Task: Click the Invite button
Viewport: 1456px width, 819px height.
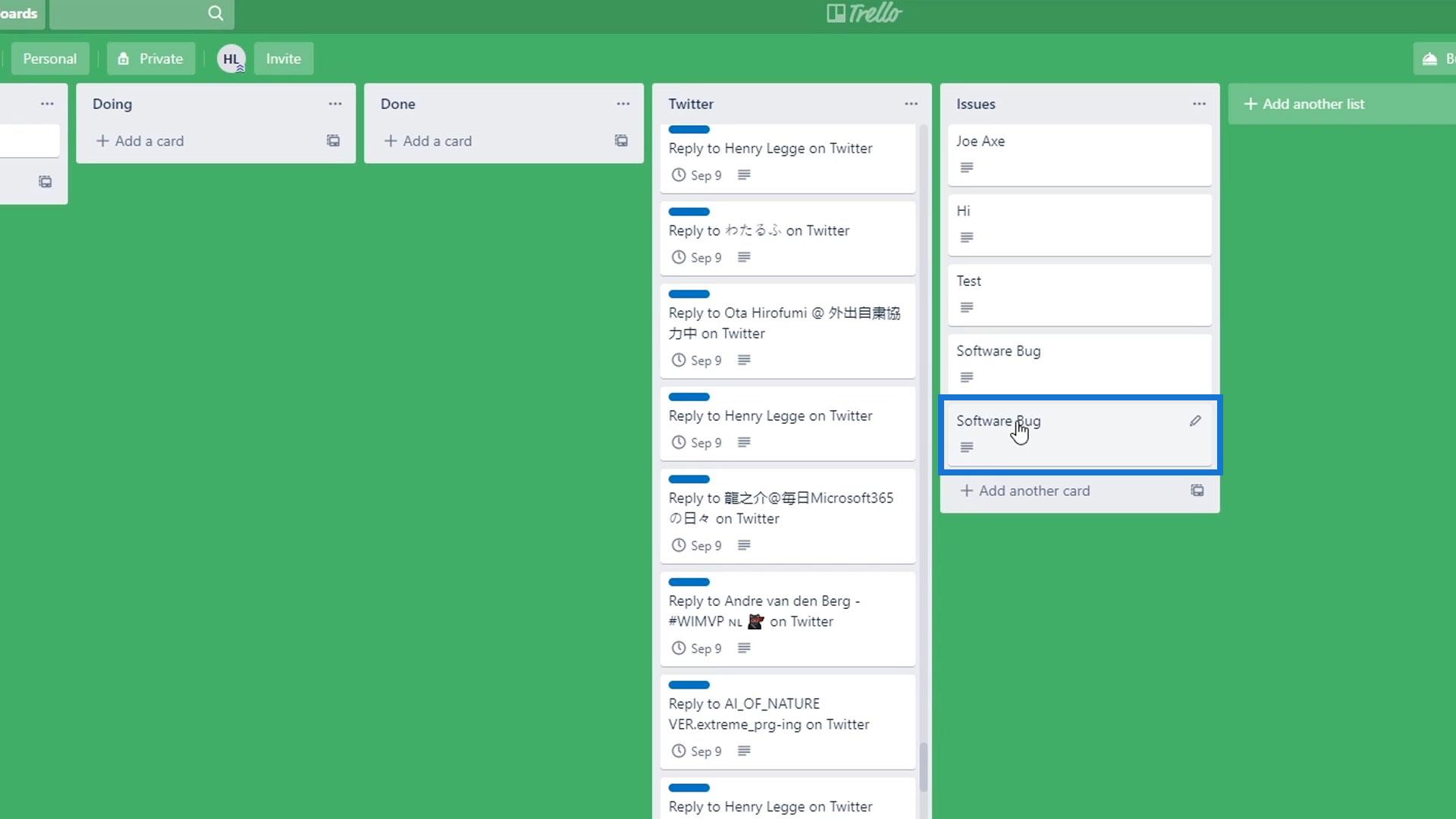Action: coord(284,58)
